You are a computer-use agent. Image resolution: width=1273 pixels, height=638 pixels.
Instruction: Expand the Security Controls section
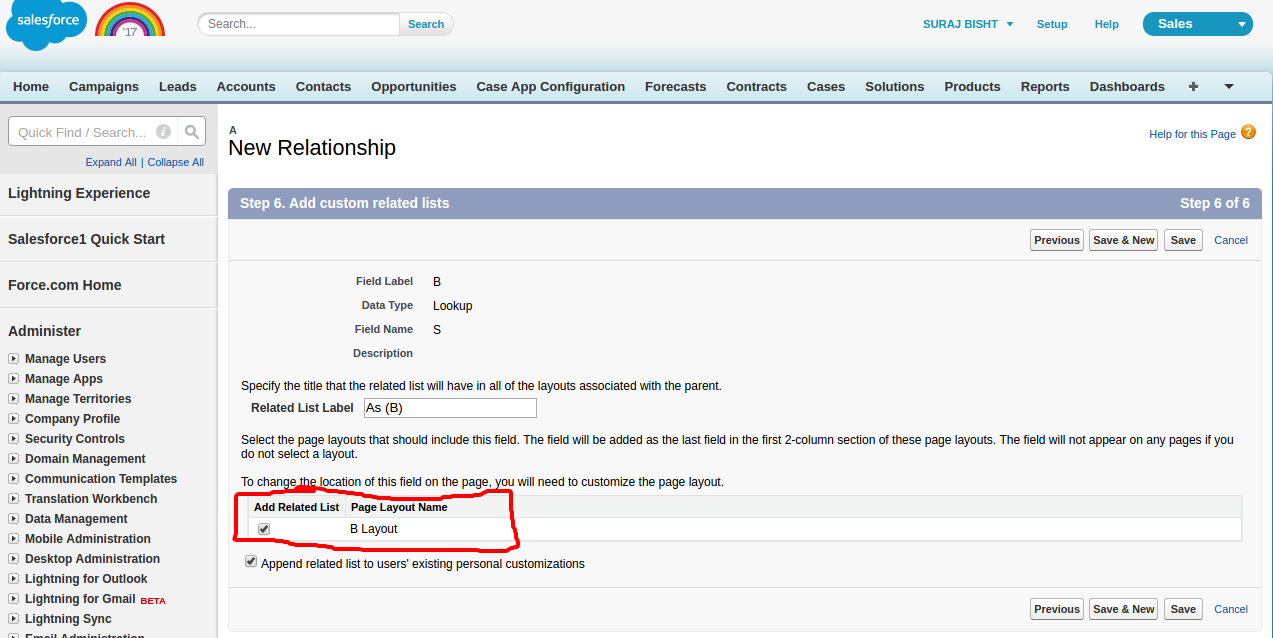(14, 439)
